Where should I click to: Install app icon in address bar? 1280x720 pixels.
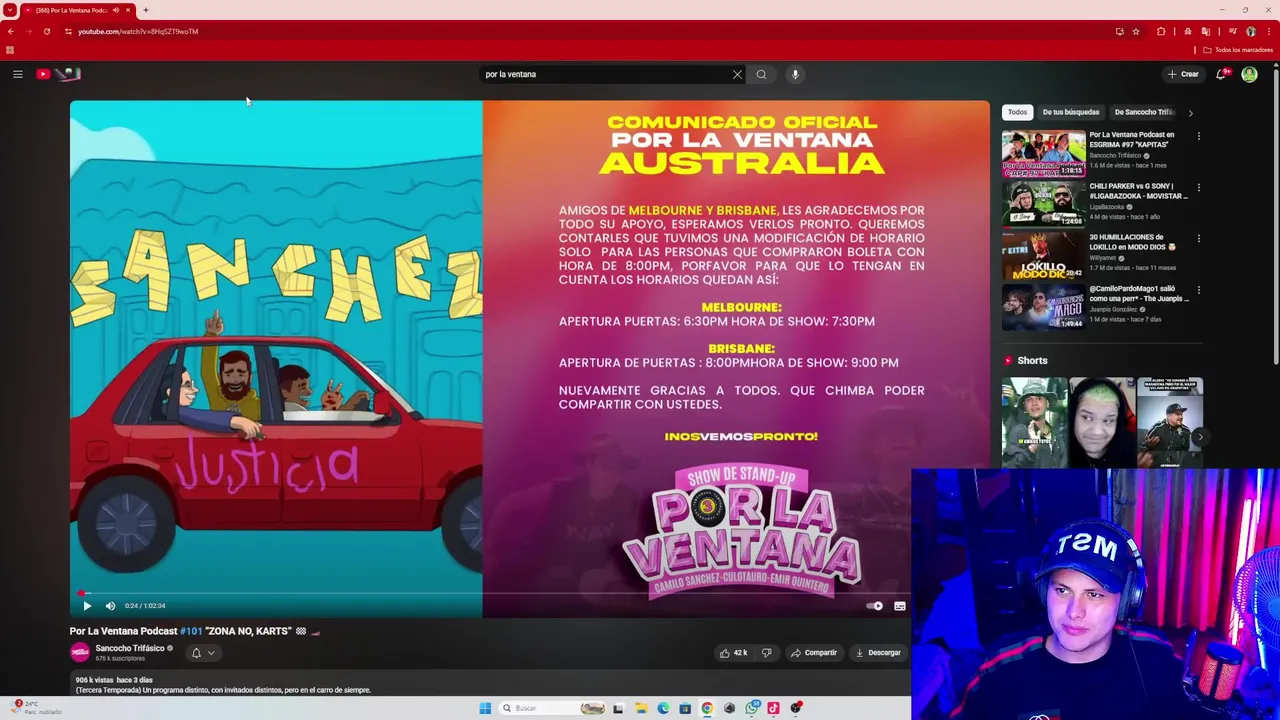click(1119, 31)
